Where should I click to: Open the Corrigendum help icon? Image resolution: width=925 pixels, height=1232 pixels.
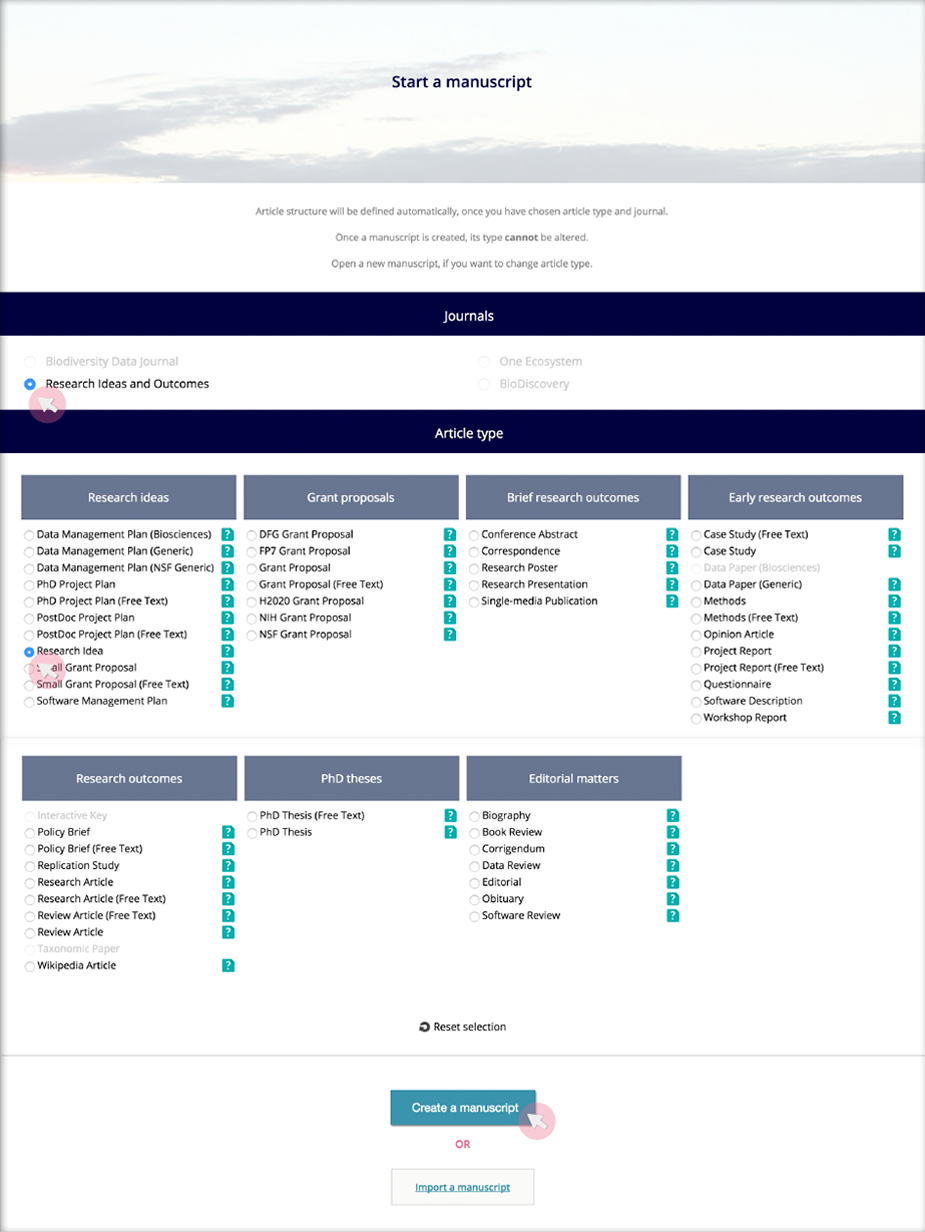tap(672, 849)
